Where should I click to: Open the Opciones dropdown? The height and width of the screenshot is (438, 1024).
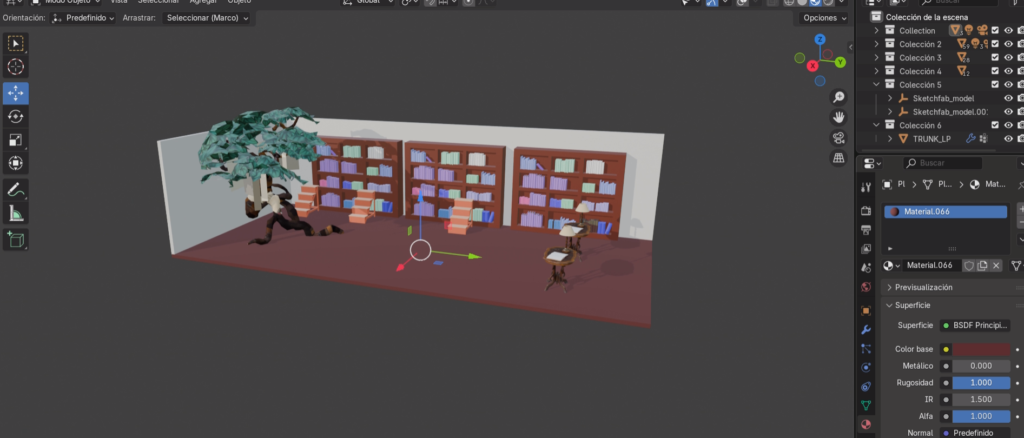coord(824,18)
